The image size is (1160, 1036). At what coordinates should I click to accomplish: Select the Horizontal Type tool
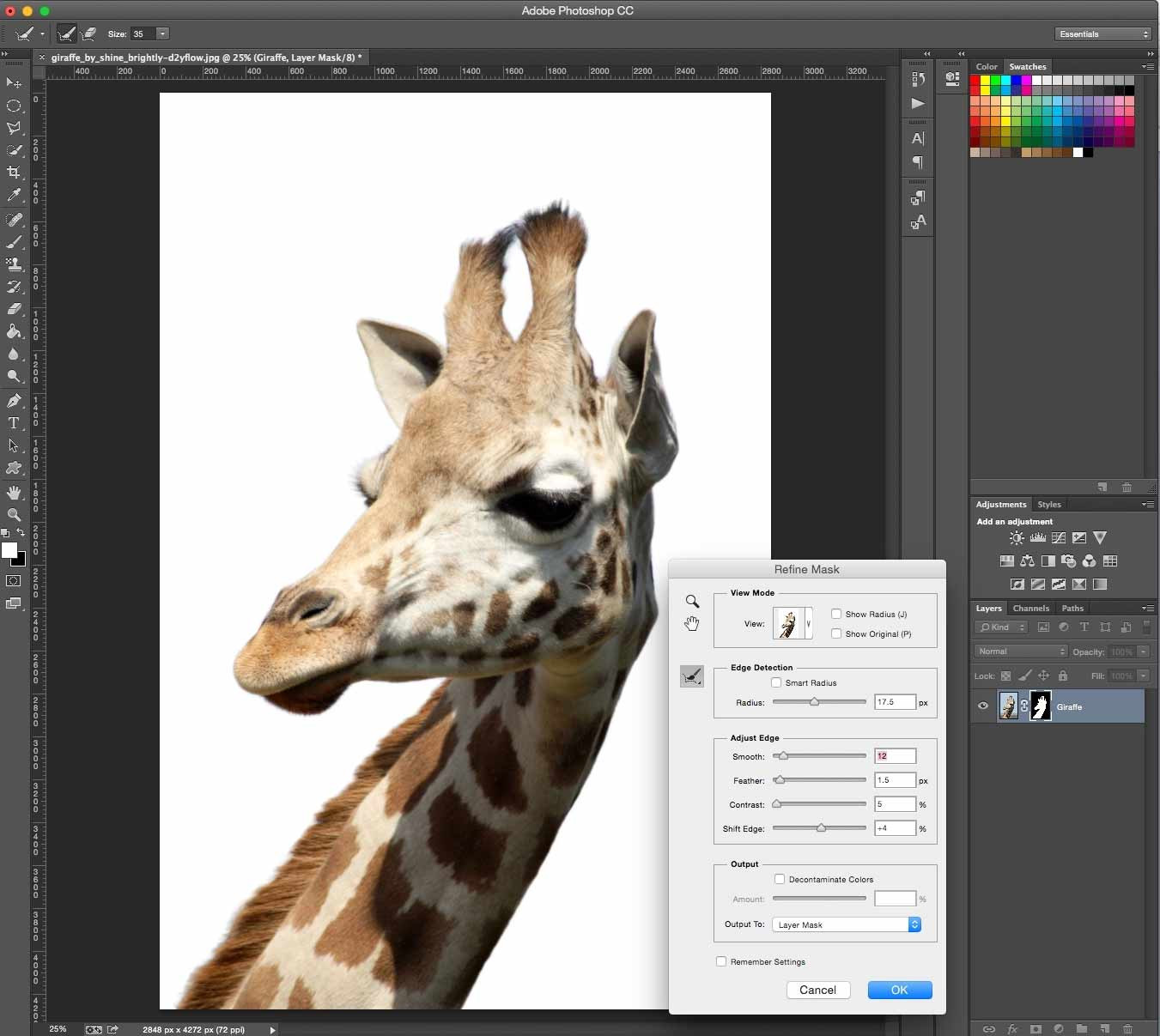coord(14,423)
